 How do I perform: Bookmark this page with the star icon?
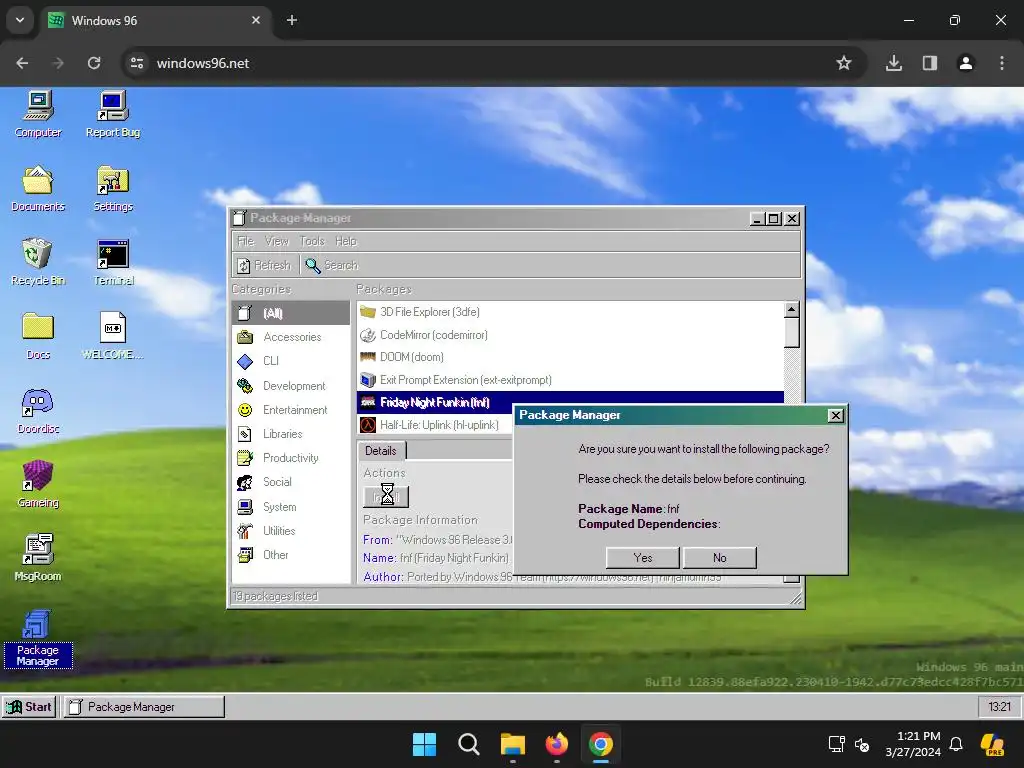click(844, 63)
